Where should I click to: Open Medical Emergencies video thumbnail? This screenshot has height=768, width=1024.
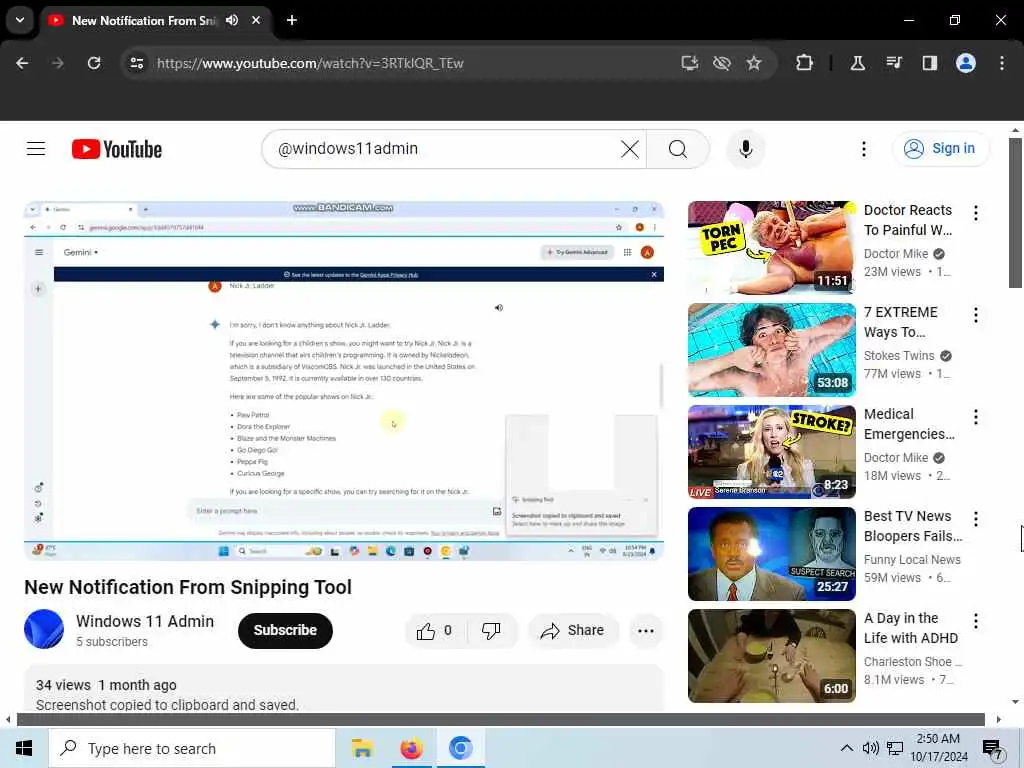(771, 452)
